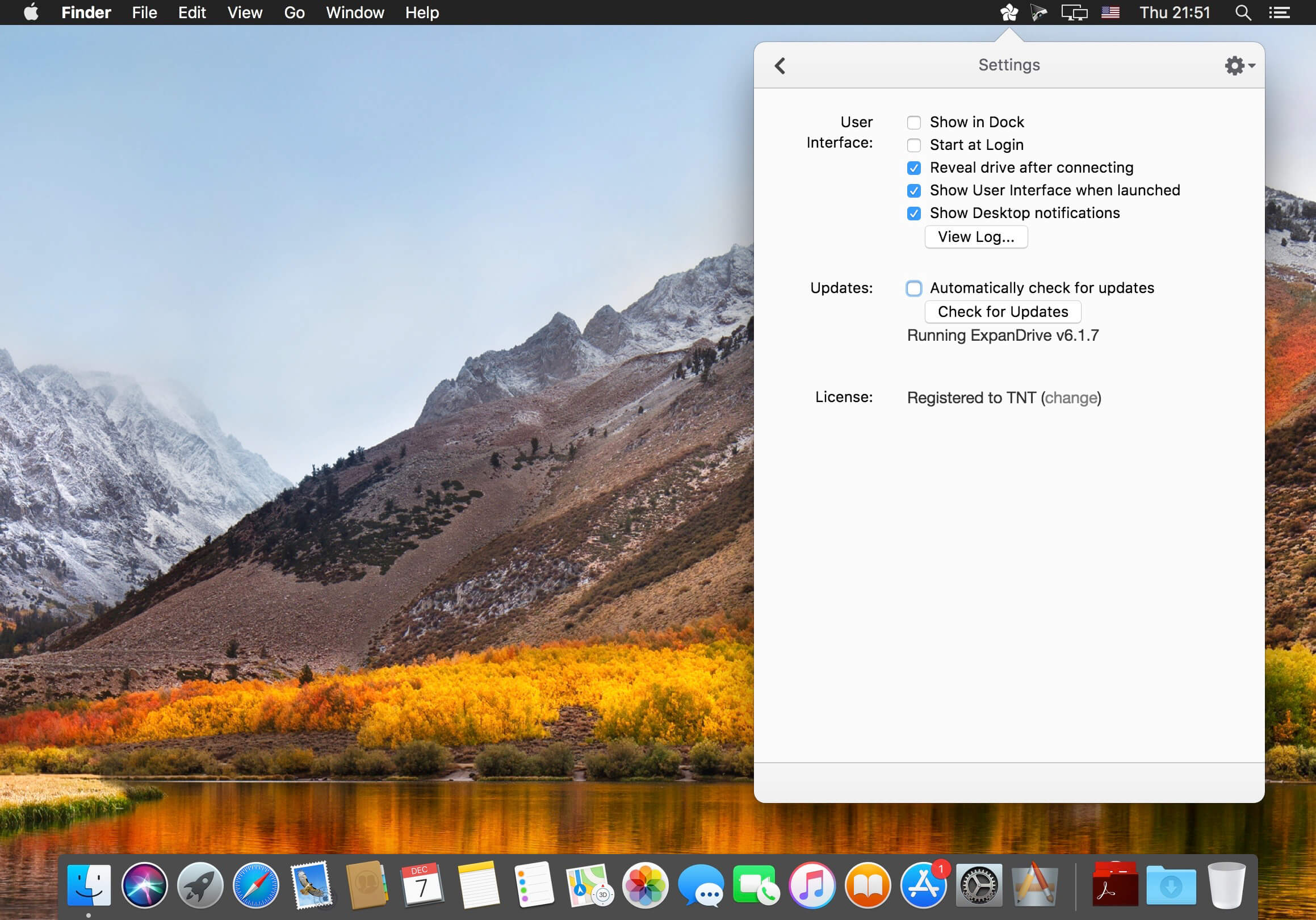Open the App Store dock icon
Screen dimensions: 1316x920
(x=923, y=885)
